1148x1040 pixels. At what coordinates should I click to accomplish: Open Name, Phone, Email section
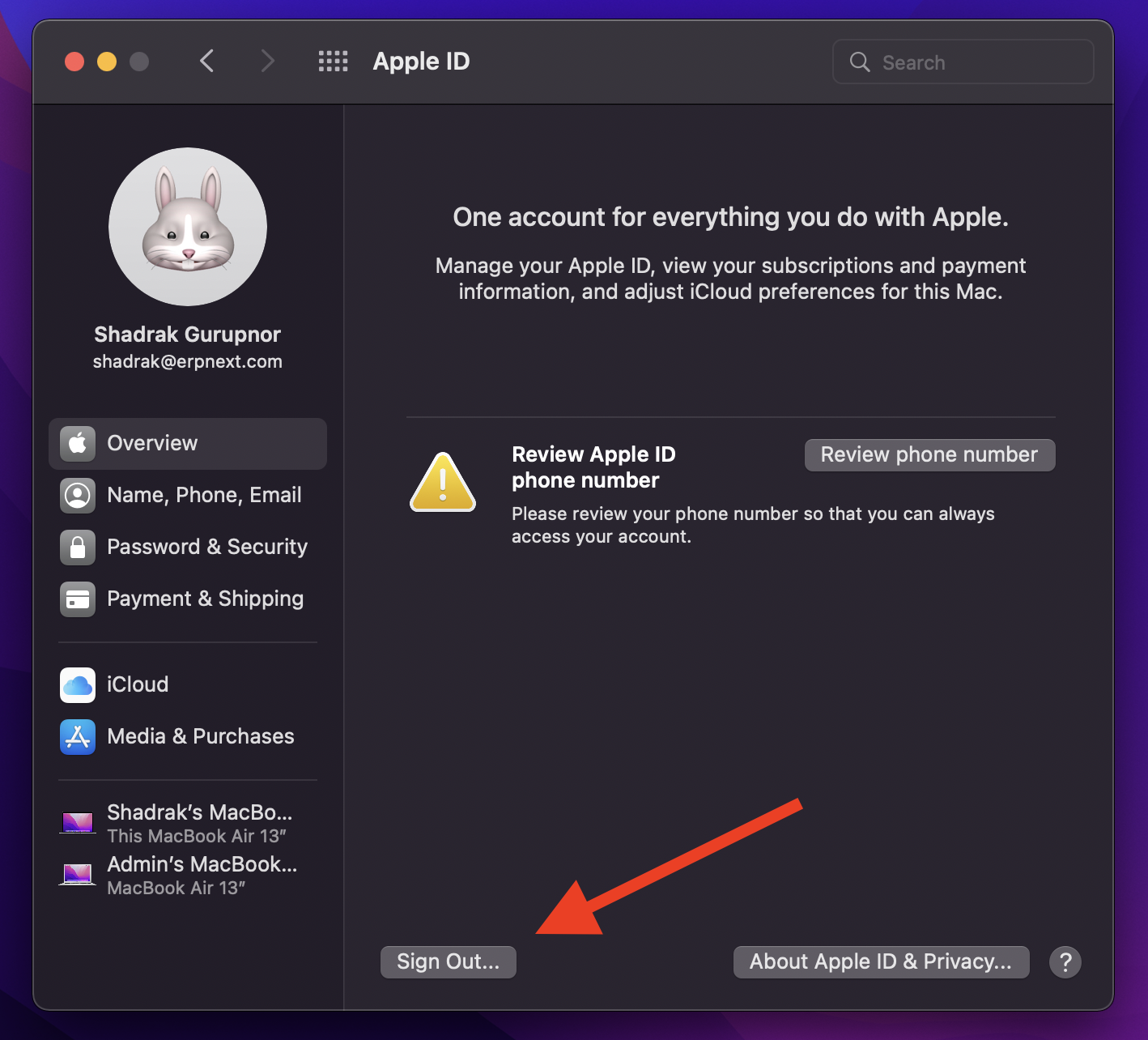188,496
